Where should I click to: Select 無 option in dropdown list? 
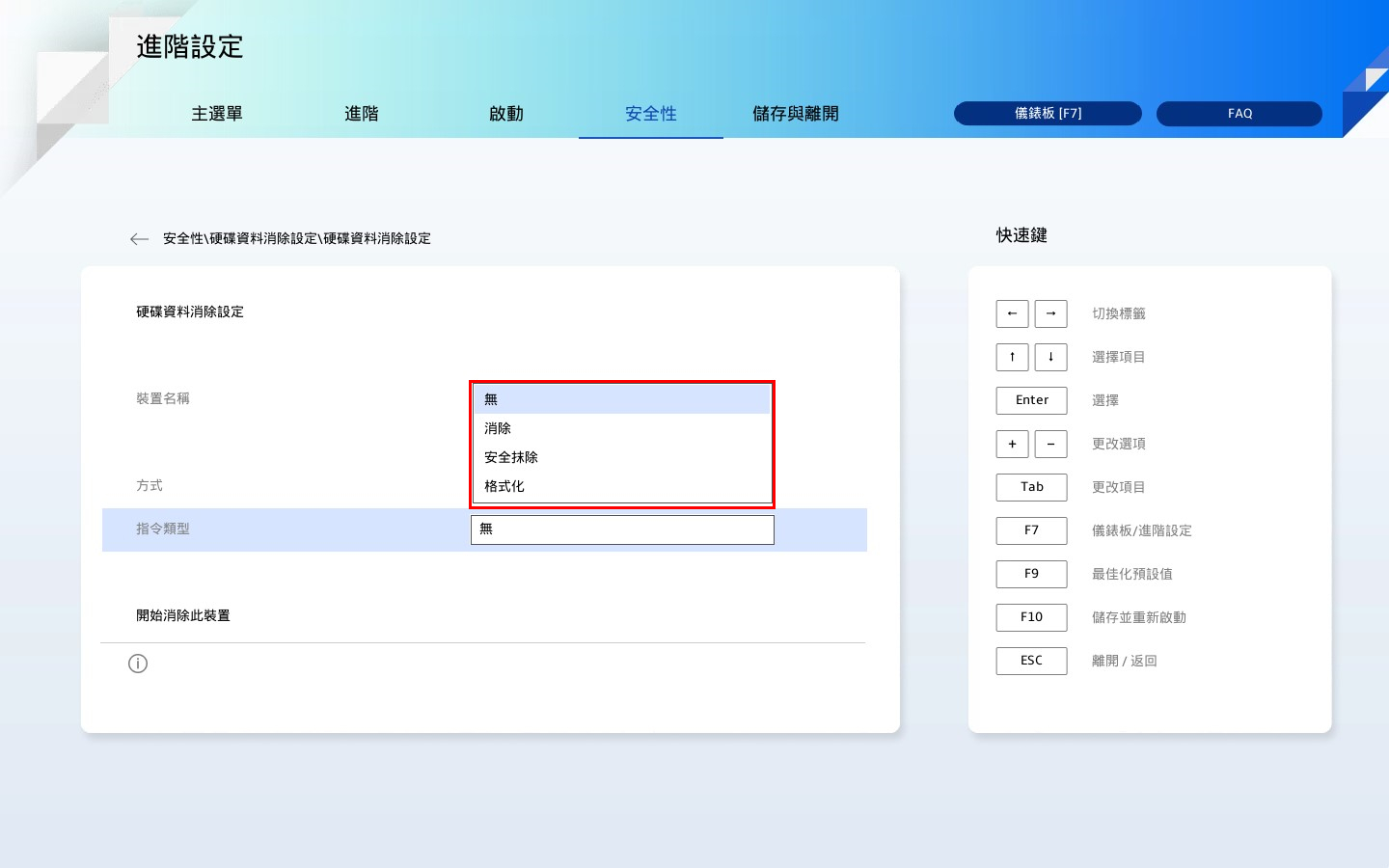(x=621, y=399)
